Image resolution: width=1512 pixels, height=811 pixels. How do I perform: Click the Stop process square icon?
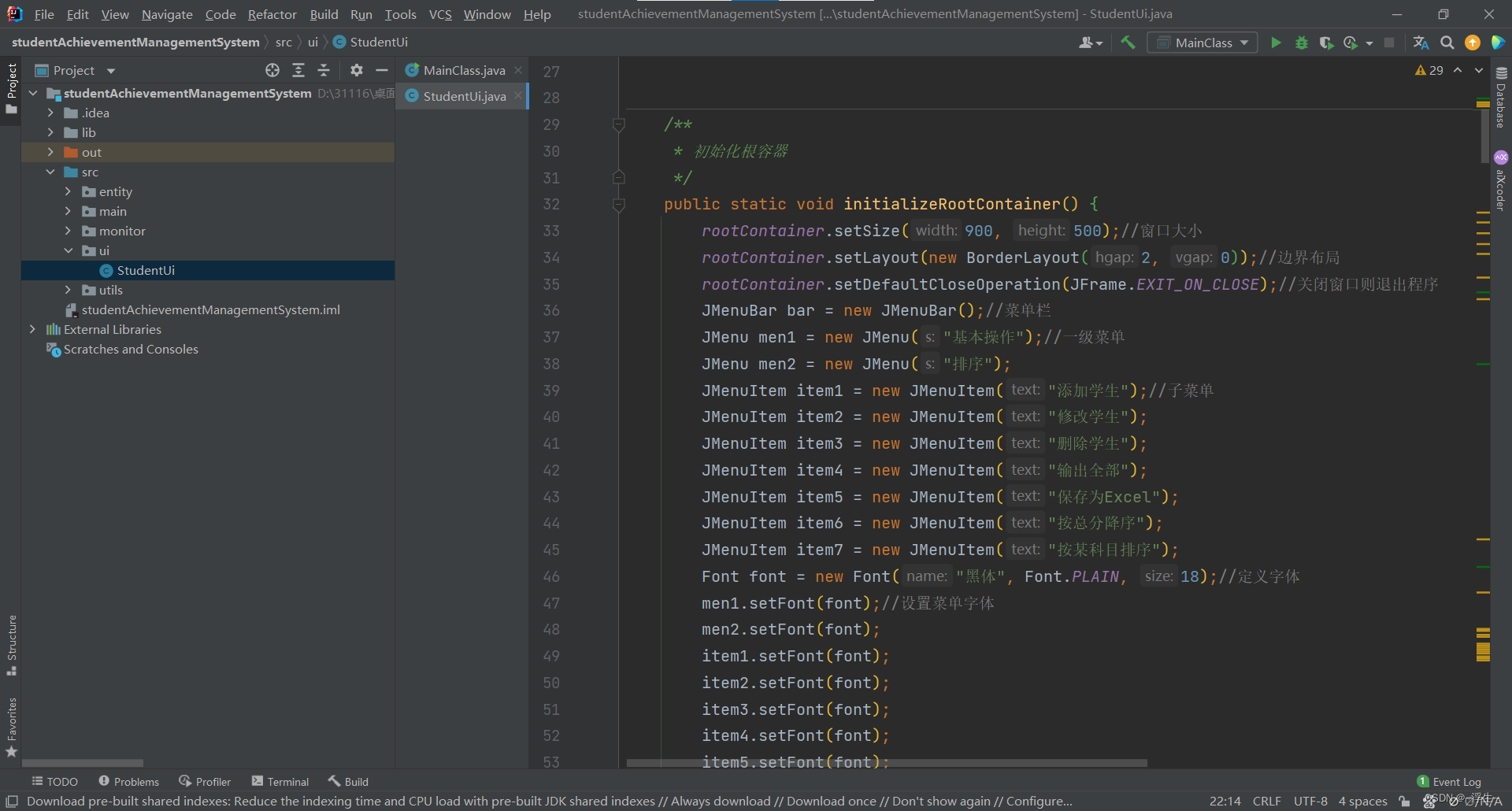[1389, 43]
